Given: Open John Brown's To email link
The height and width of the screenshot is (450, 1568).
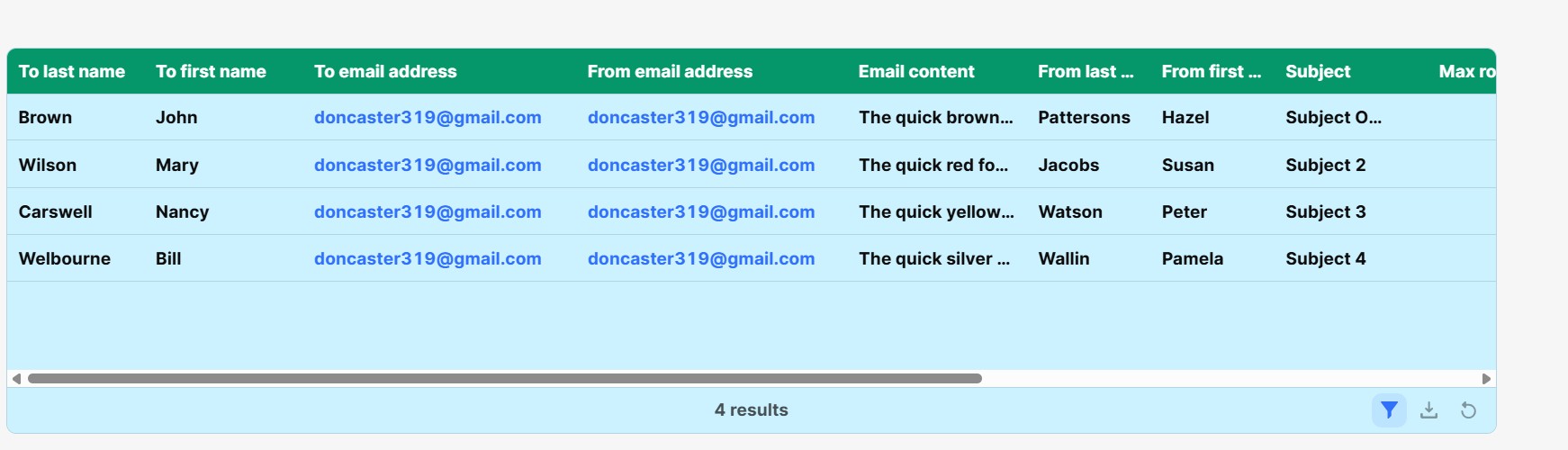Looking at the screenshot, I should click(x=428, y=118).
